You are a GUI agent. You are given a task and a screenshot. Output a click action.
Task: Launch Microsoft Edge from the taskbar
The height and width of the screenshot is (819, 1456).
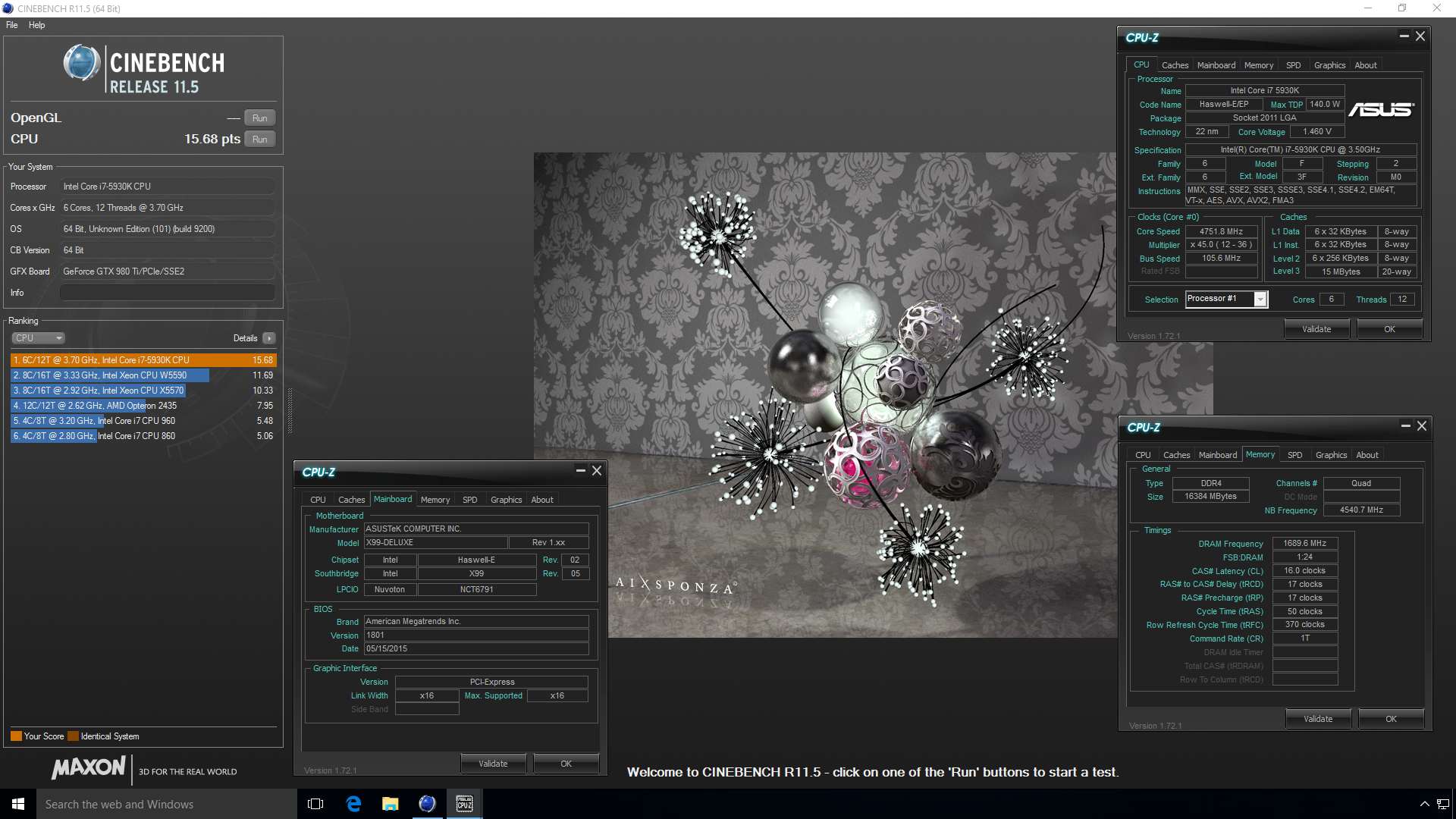[x=353, y=804]
